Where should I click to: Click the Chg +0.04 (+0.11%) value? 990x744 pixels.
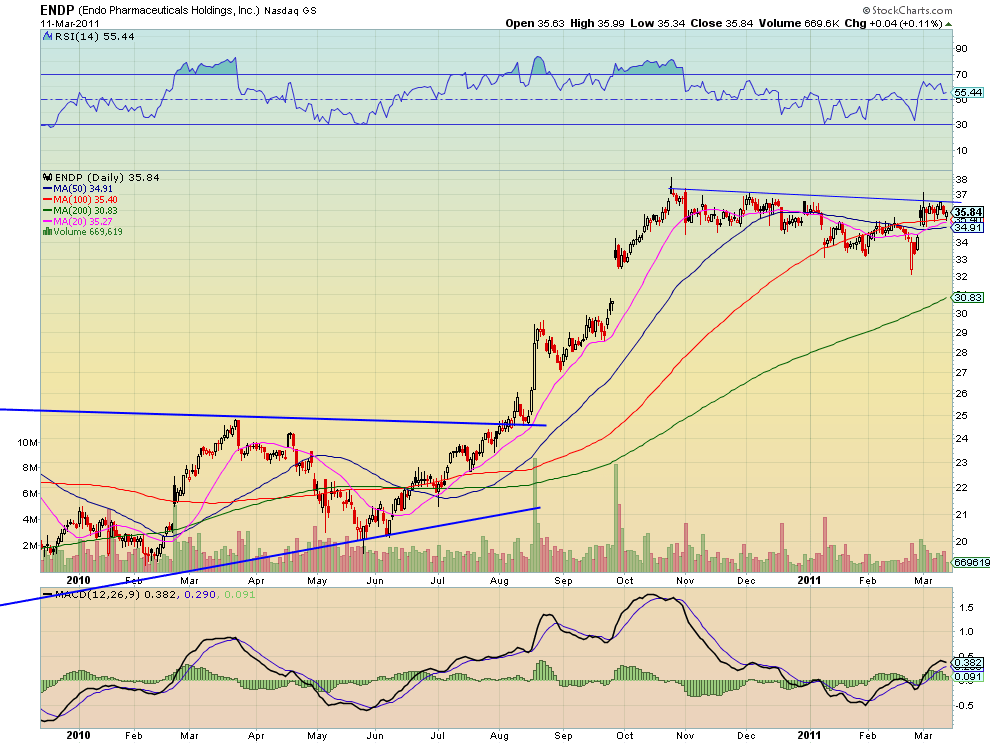[893, 23]
